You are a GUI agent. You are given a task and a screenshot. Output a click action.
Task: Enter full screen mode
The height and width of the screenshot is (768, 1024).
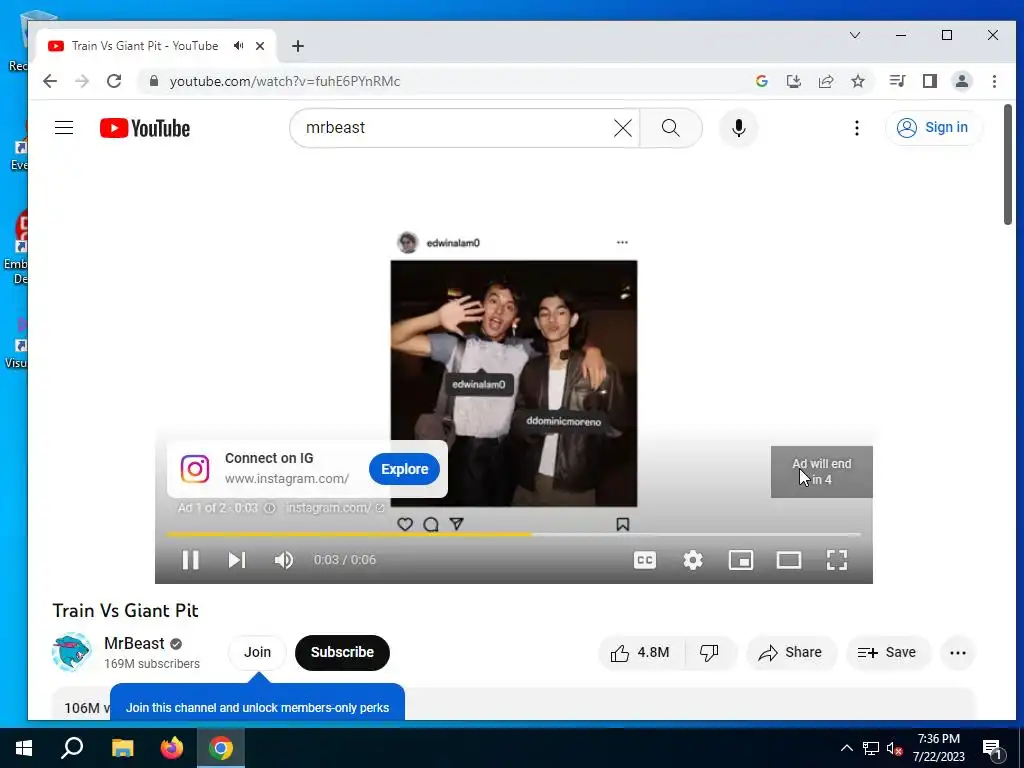[837, 560]
